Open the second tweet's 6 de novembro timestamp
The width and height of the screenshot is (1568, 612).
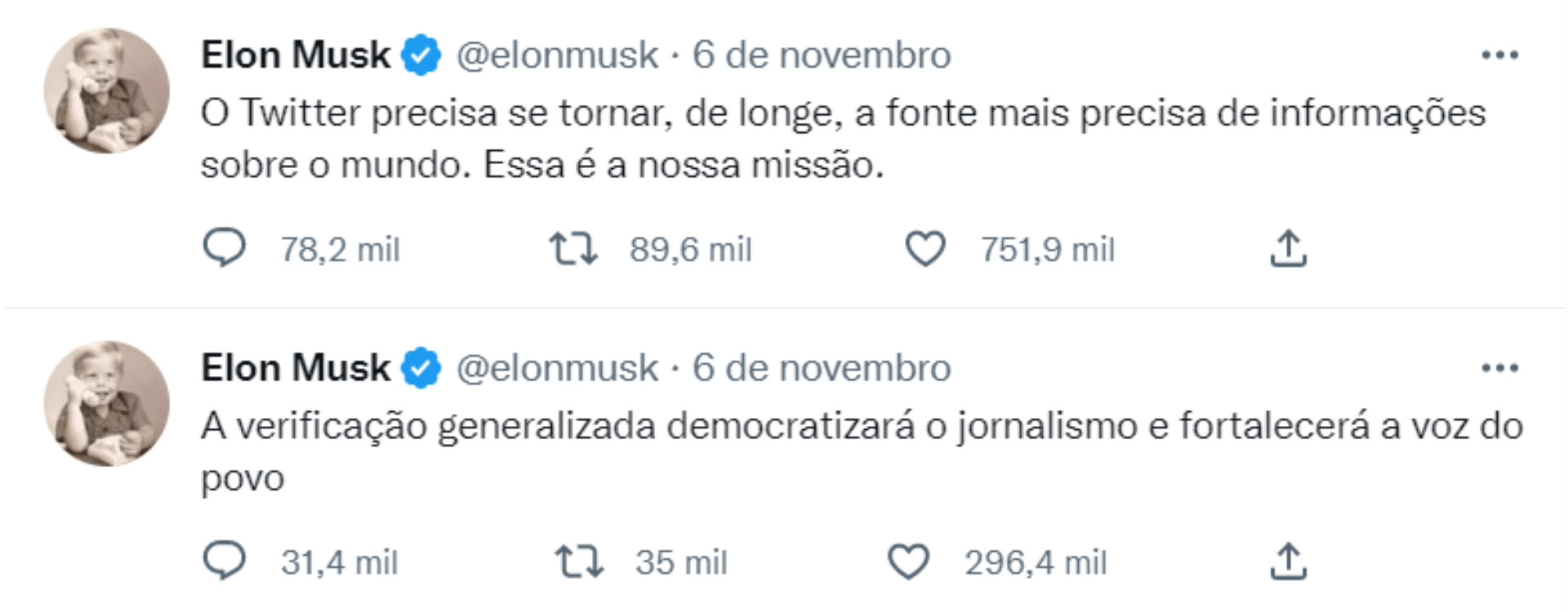click(x=822, y=368)
